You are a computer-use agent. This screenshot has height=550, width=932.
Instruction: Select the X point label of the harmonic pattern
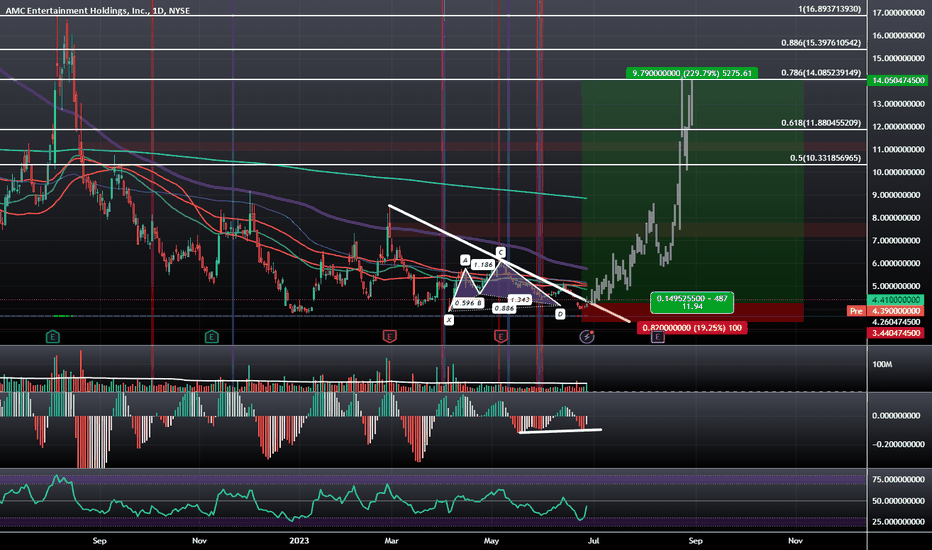[x=449, y=320]
